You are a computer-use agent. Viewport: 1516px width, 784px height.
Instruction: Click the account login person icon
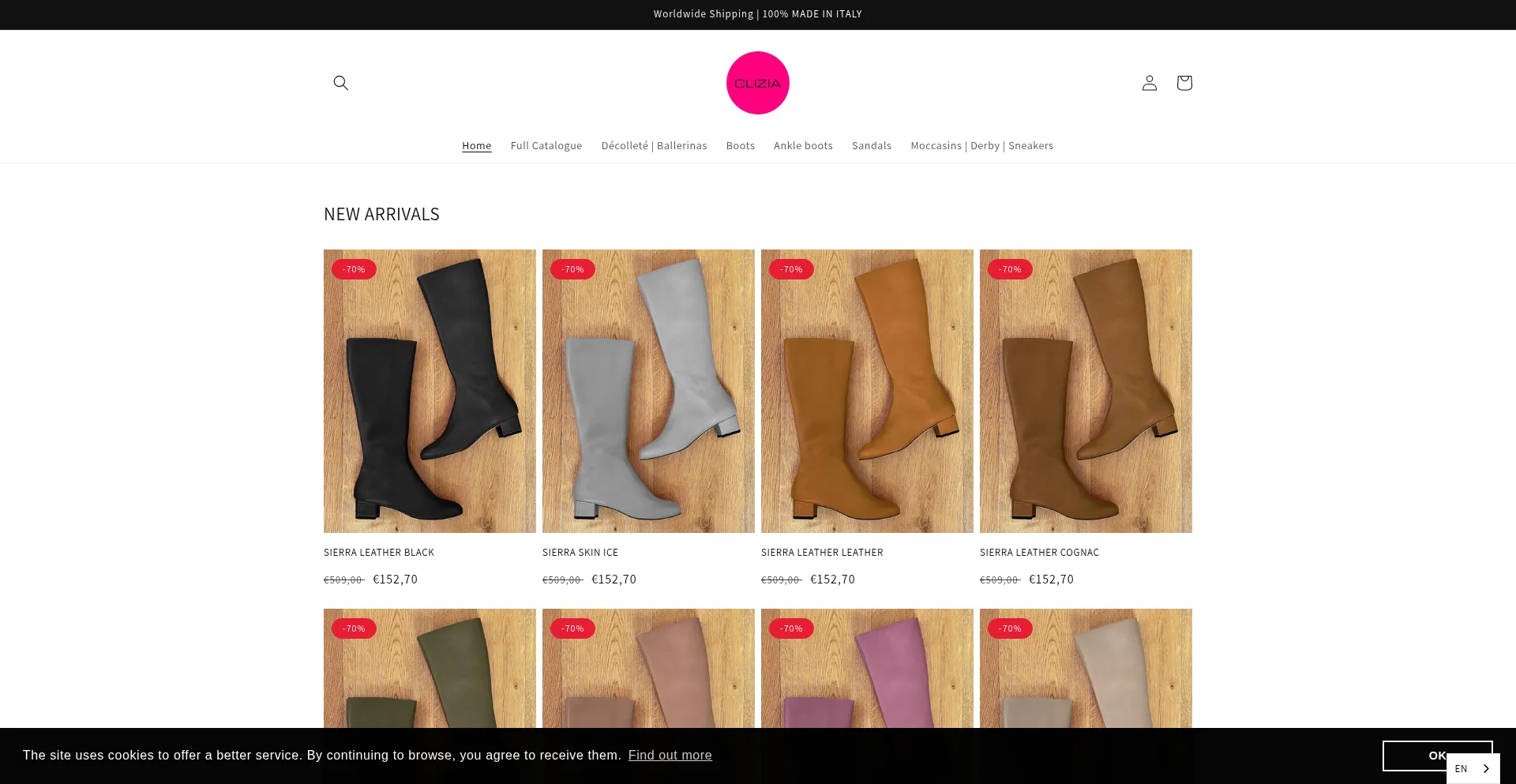1149,83
